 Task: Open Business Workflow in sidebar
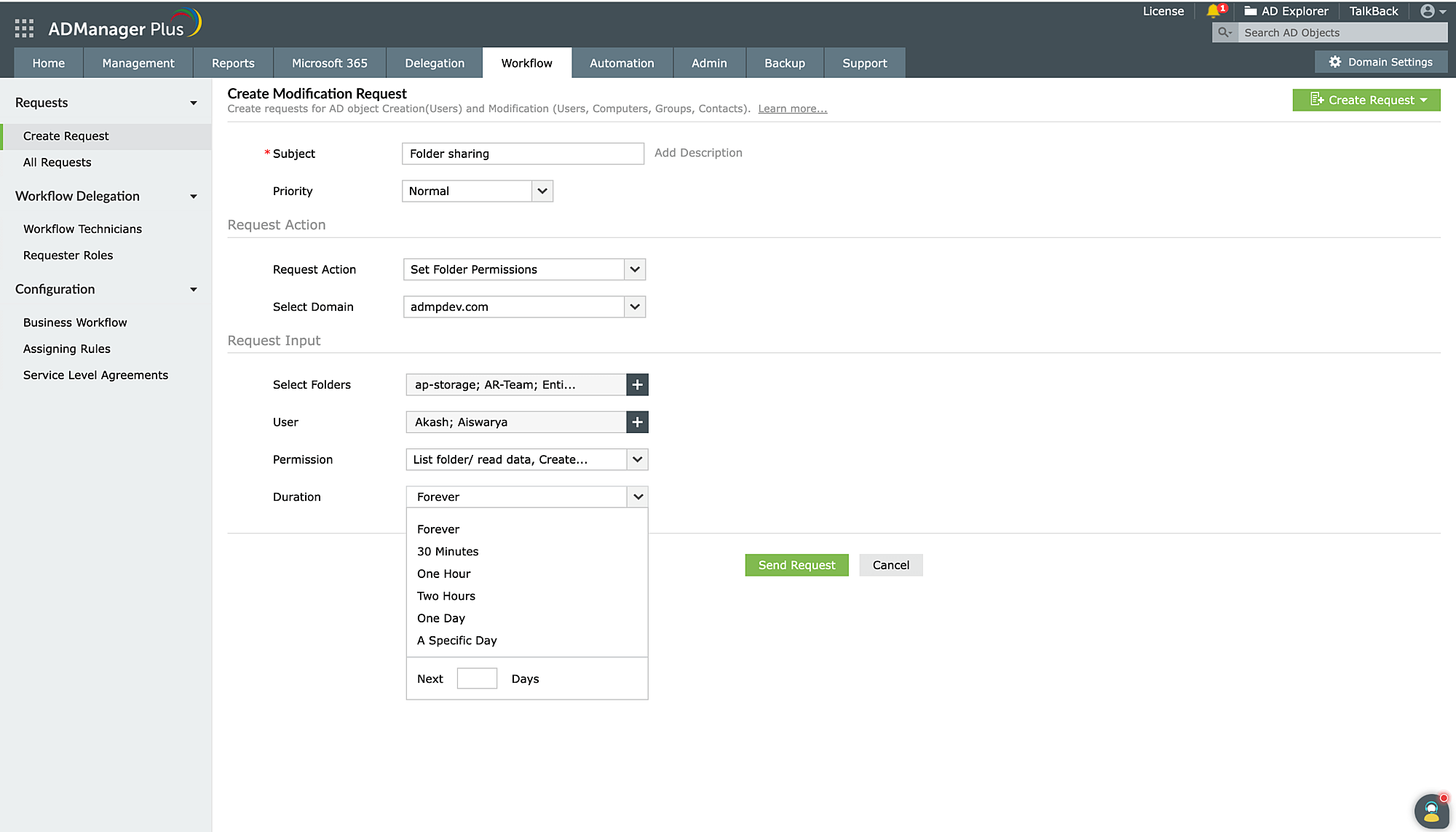coord(75,322)
